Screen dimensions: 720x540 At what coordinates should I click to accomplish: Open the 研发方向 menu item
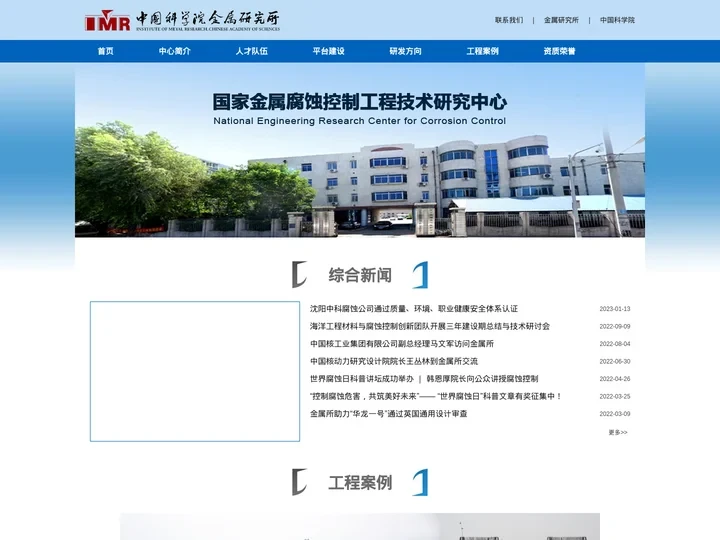pyautogui.click(x=405, y=51)
